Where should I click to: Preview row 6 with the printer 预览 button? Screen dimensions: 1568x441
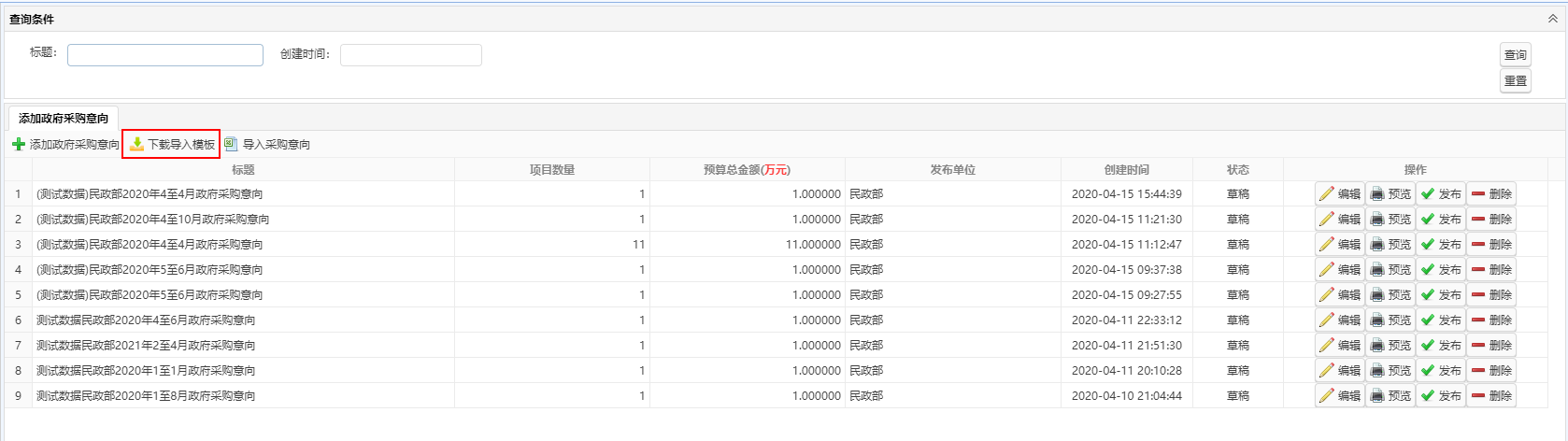(1390, 320)
